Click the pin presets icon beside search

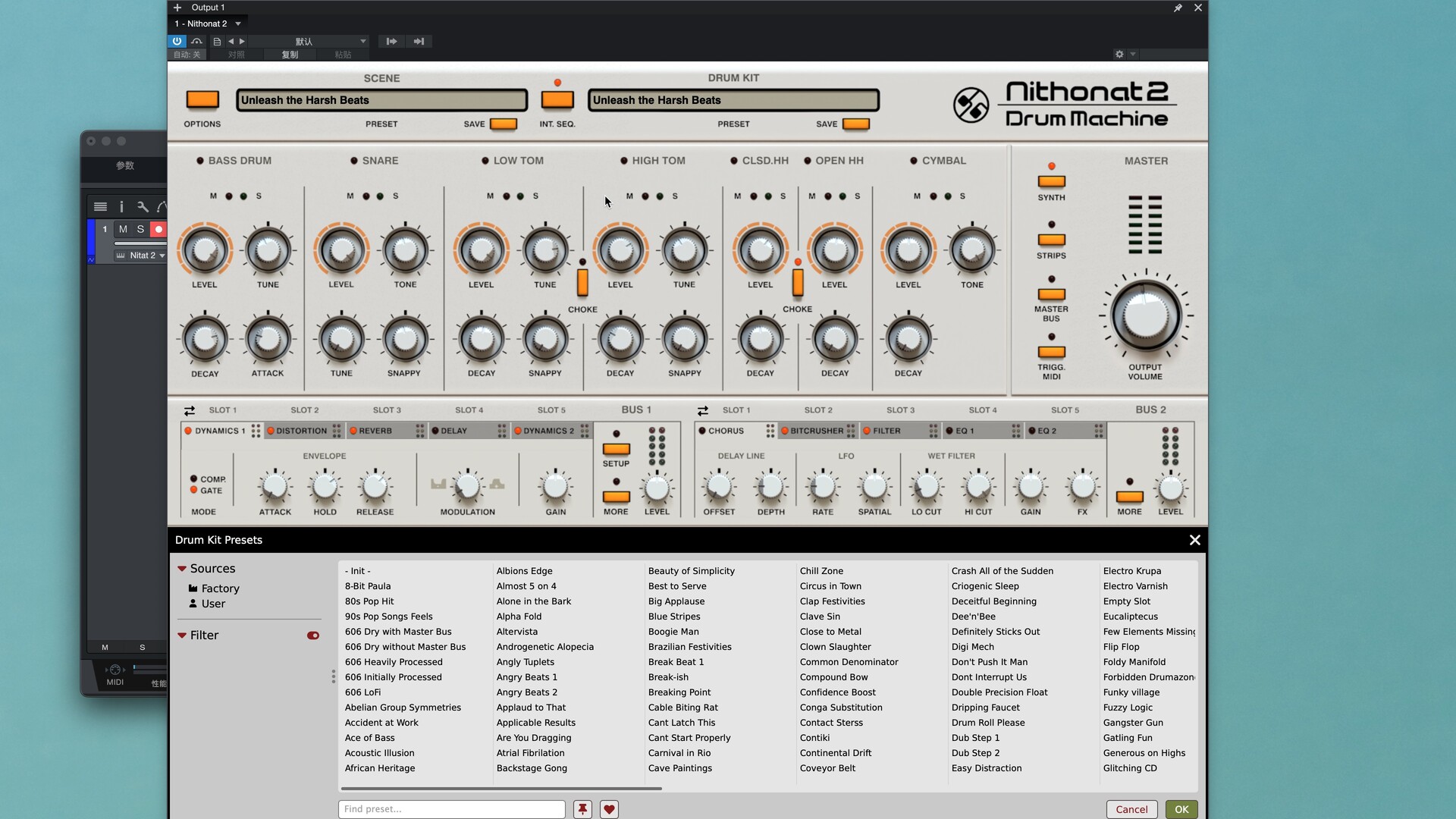tap(582, 809)
